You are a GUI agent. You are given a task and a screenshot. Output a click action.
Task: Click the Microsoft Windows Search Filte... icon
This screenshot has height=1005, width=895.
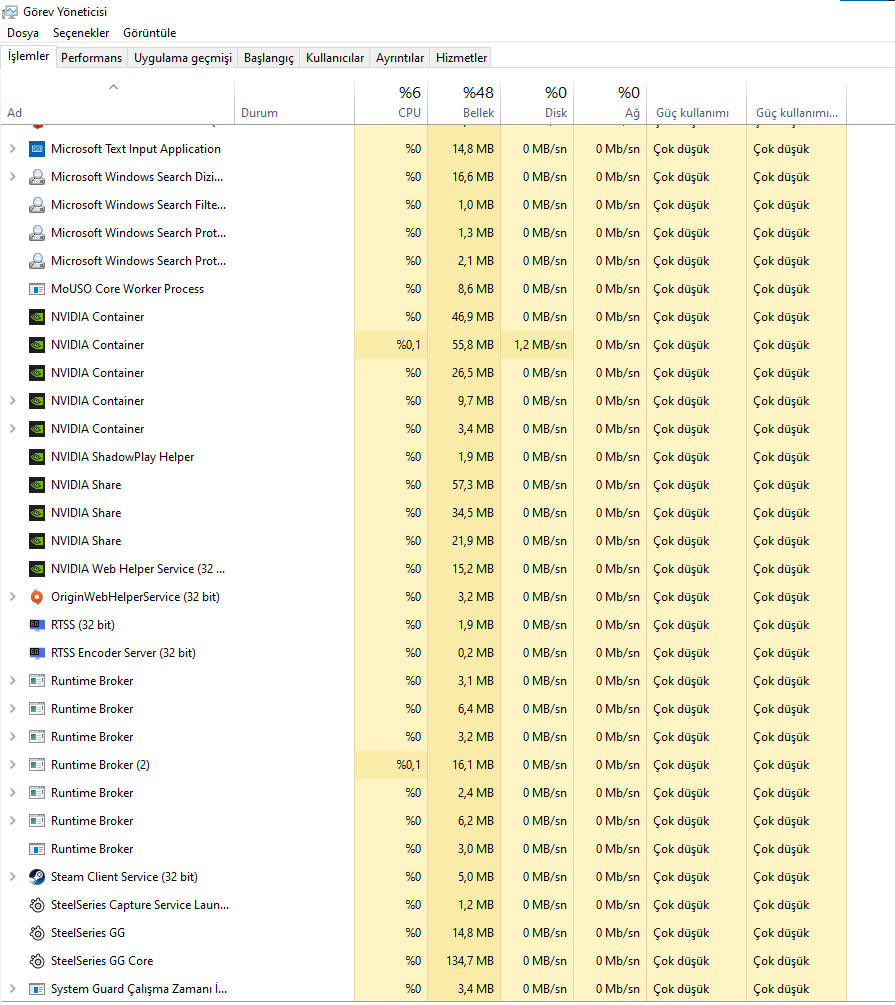[37, 205]
